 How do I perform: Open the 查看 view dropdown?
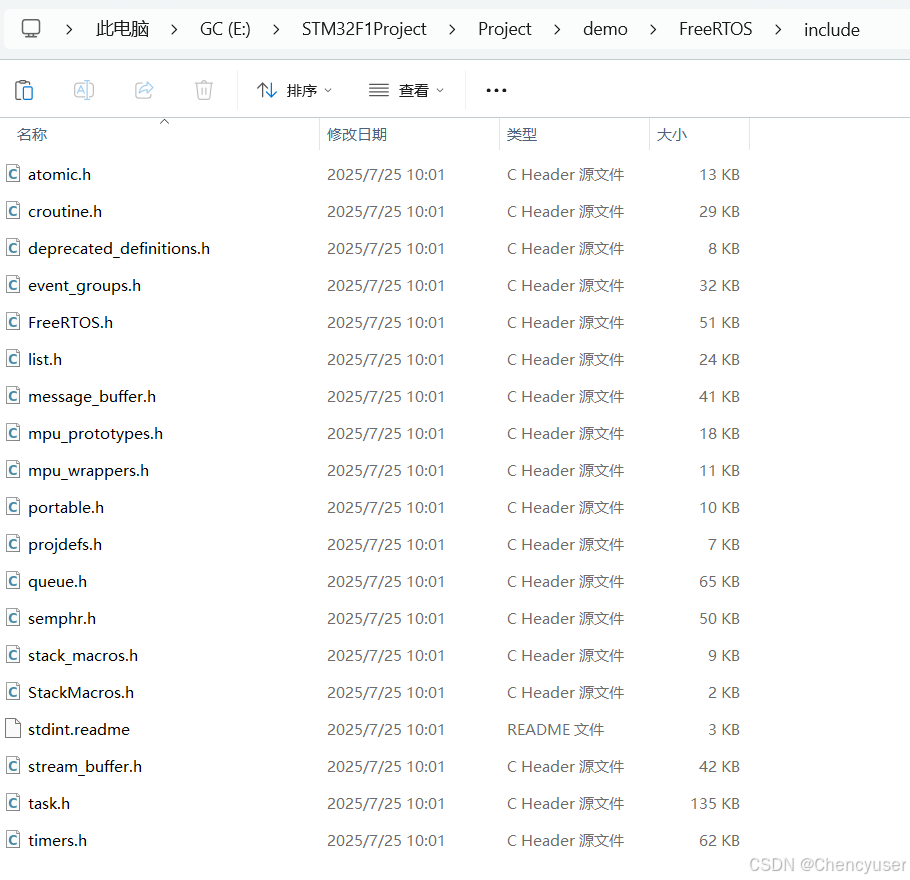click(x=406, y=90)
